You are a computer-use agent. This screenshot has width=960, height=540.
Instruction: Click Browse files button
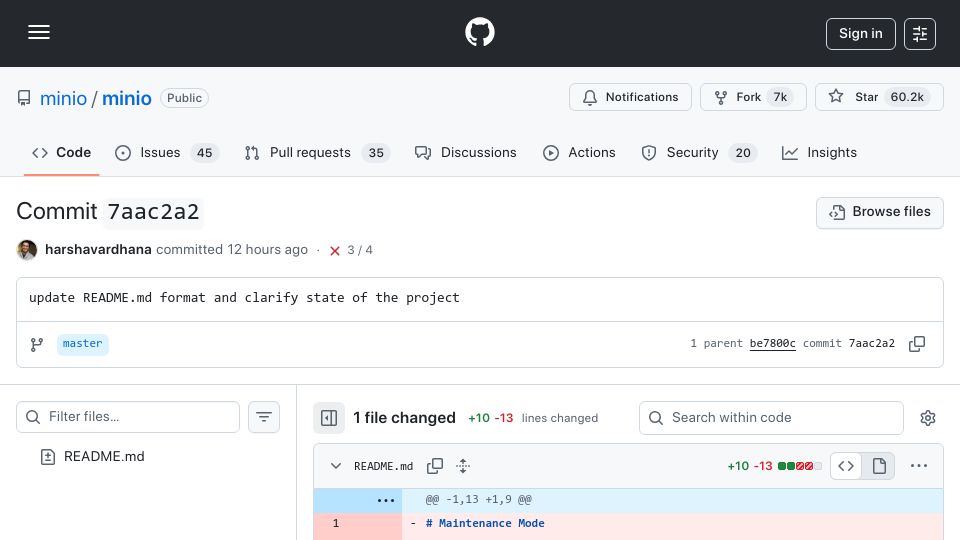[x=879, y=212]
